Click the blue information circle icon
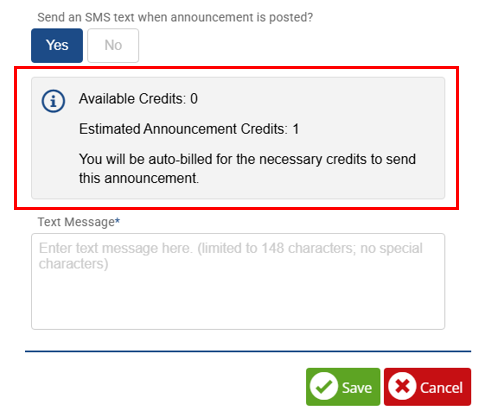 click(53, 101)
